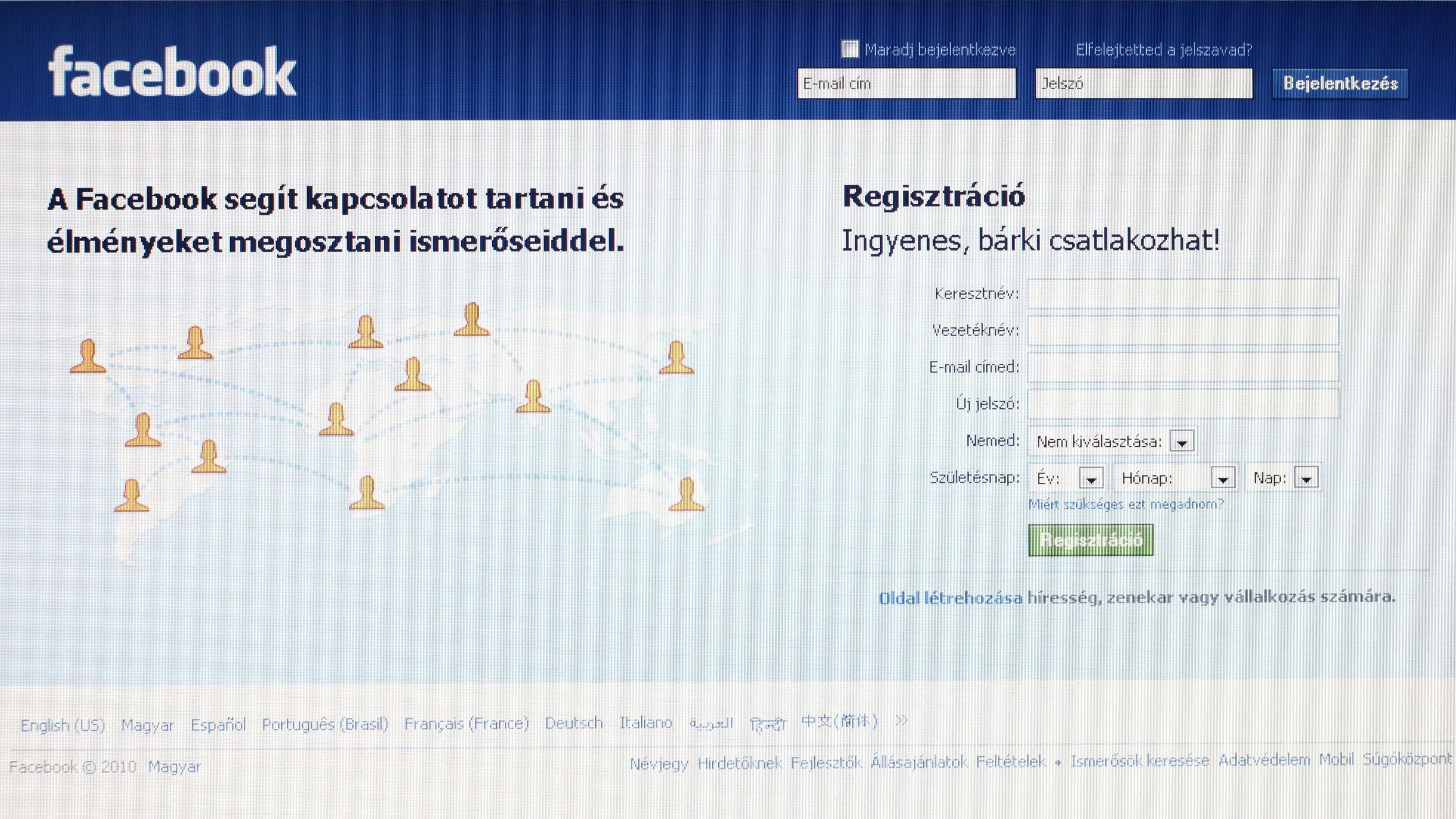The image size is (1456, 819).
Task: Open the 'Hónap' birth month dropdown
Action: [1175, 478]
